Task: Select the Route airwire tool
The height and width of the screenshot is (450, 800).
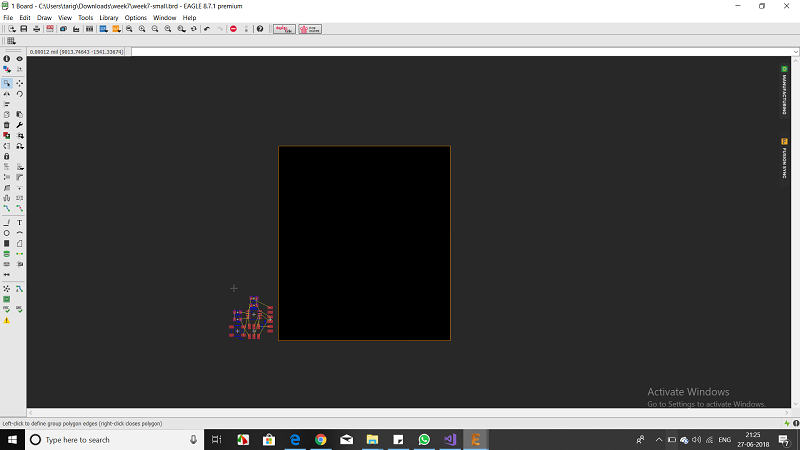Action: click(7, 208)
